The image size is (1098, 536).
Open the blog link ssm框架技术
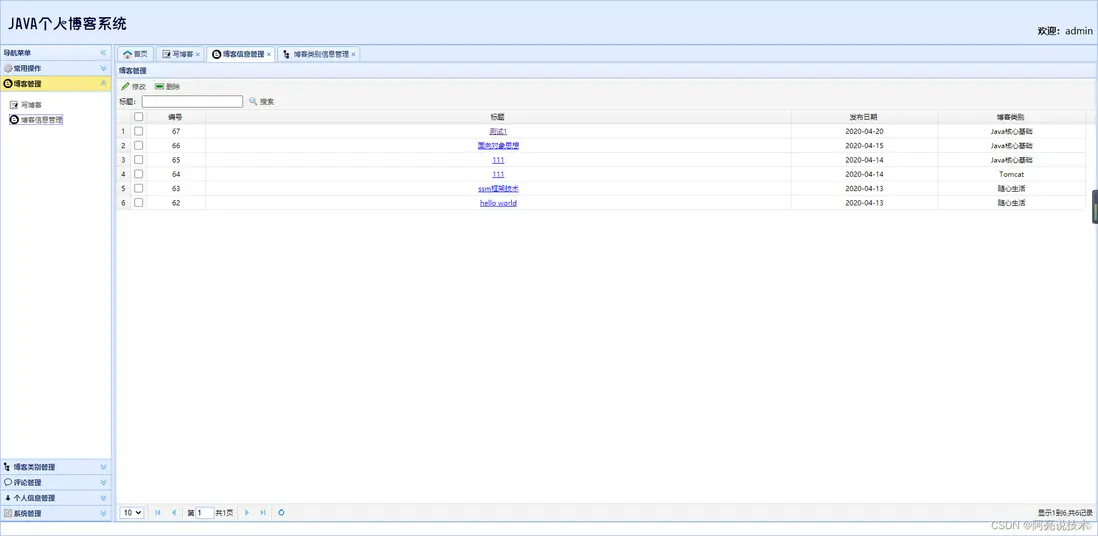498,188
